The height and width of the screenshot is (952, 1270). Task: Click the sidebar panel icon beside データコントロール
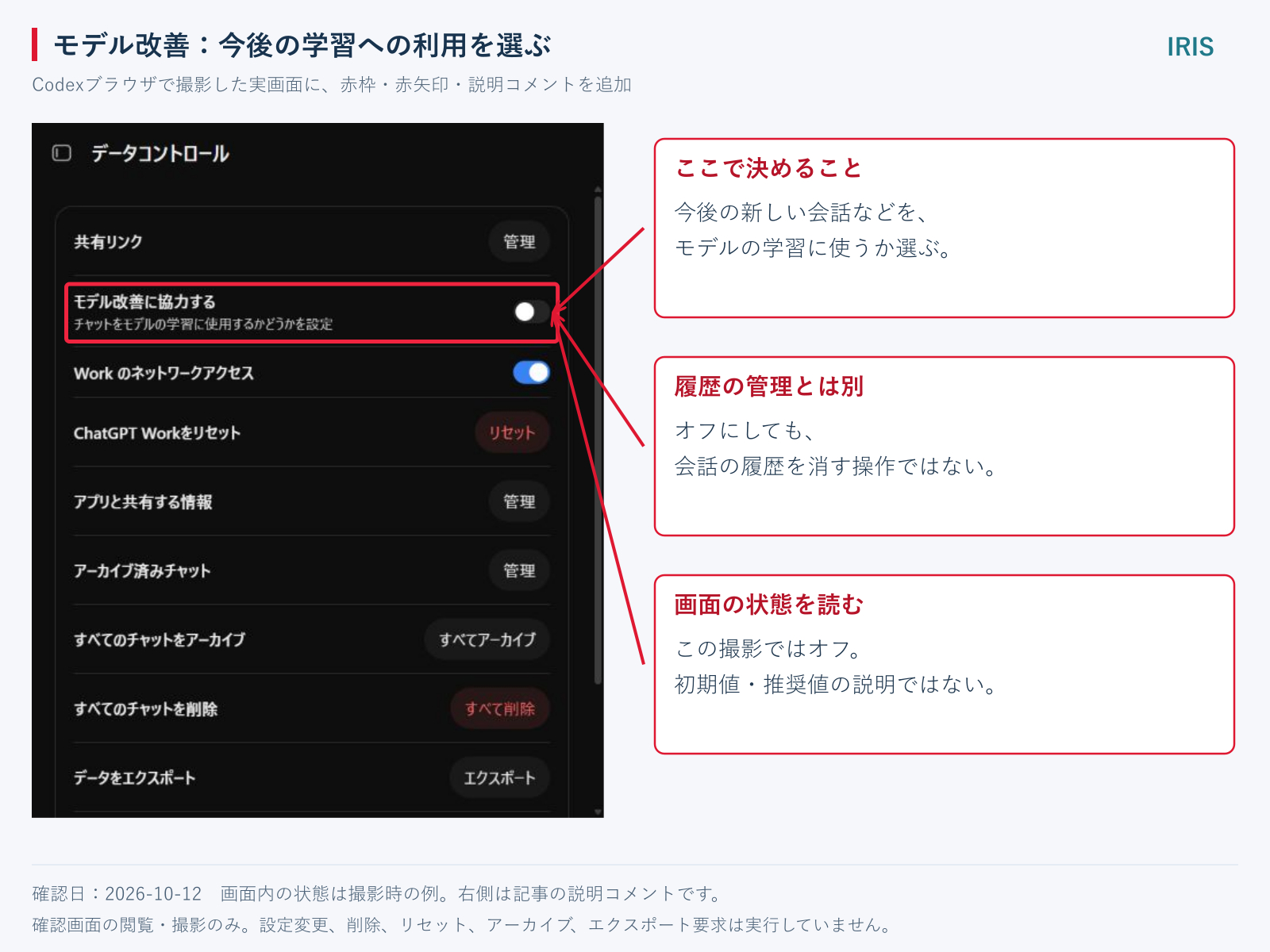[62, 153]
